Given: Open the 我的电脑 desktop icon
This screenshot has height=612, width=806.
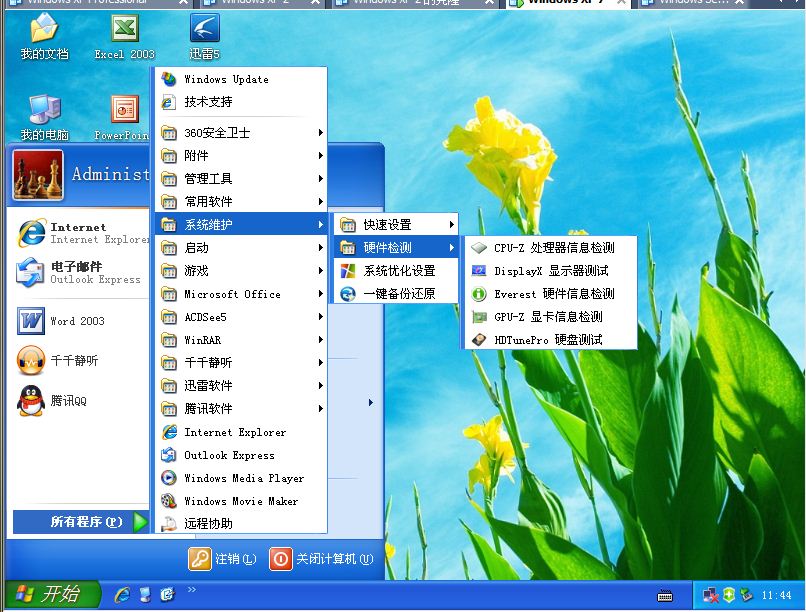Looking at the screenshot, I should click(44, 118).
